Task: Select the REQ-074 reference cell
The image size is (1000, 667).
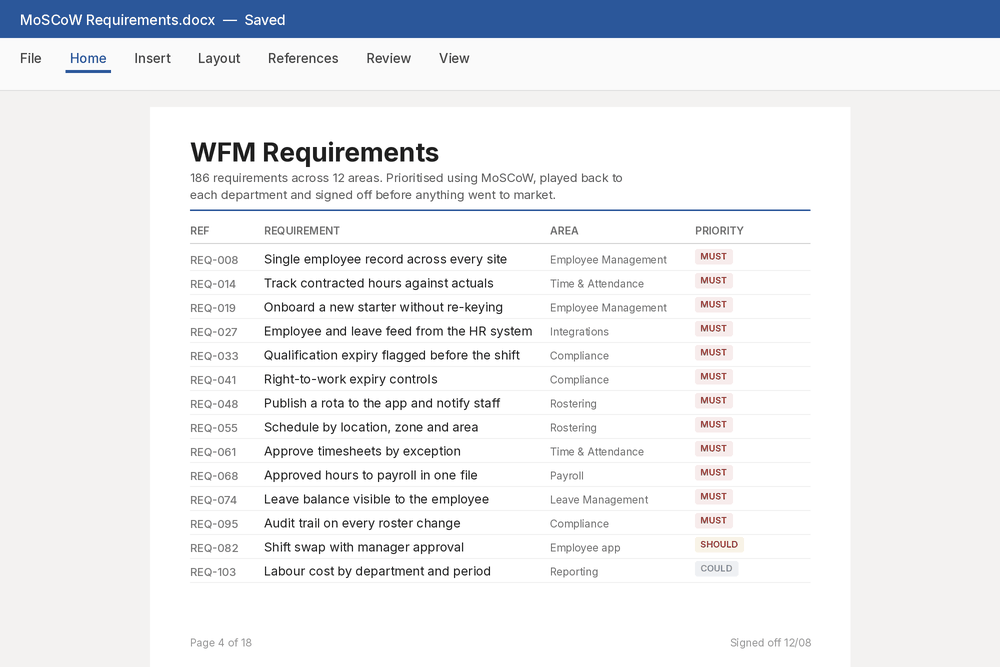Action: [x=214, y=501]
